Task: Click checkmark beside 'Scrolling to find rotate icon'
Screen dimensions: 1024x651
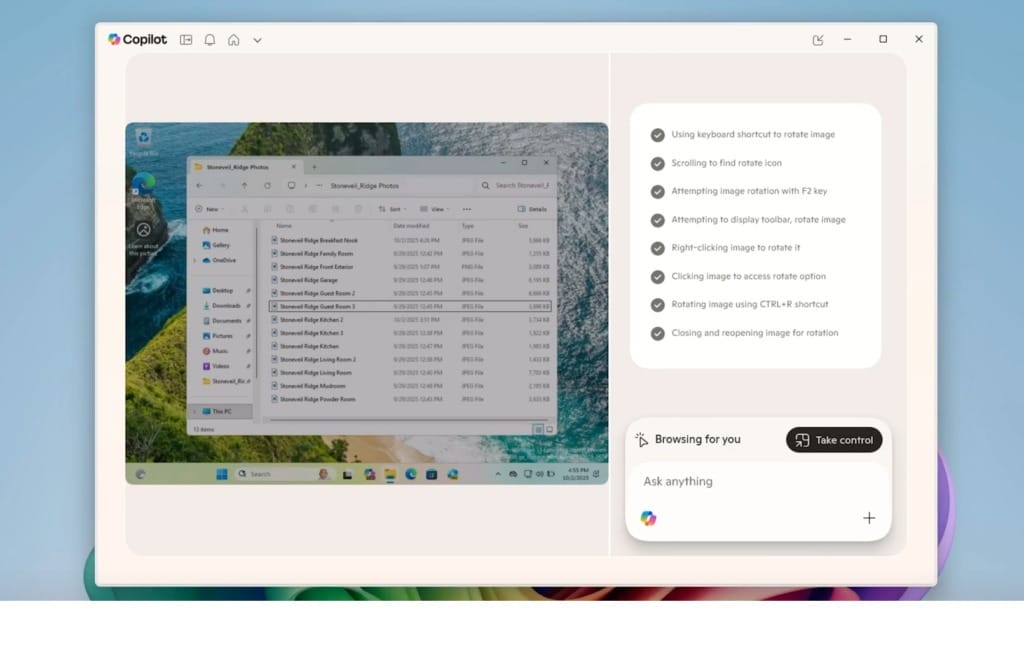Action: [x=657, y=163]
